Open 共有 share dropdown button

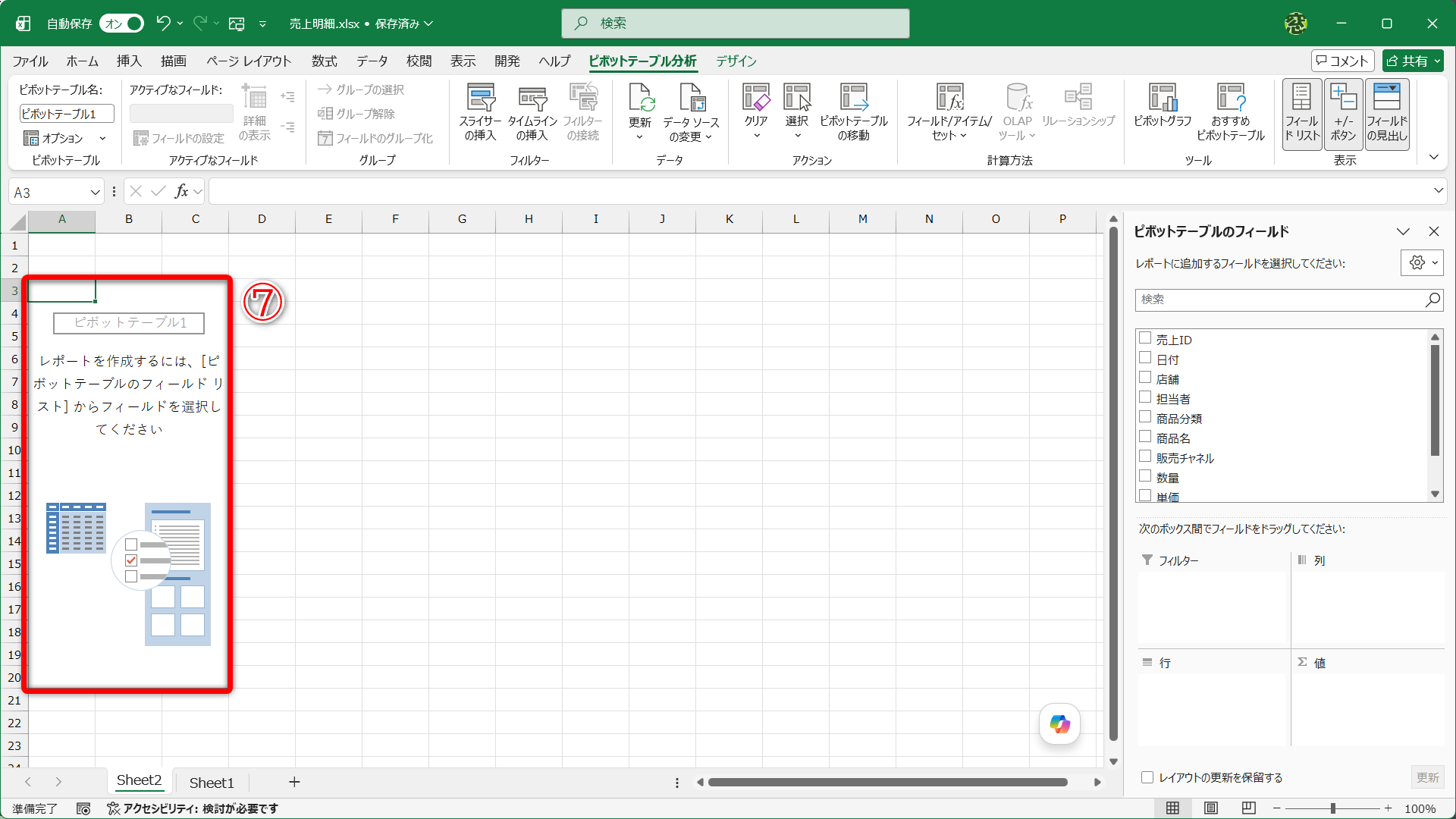(x=1413, y=61)
